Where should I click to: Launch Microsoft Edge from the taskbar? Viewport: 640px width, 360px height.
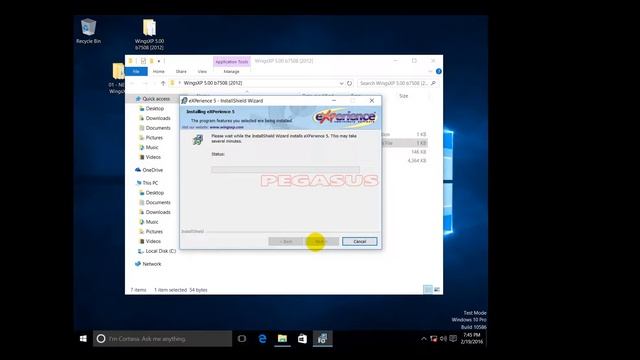tap(262, 339)
